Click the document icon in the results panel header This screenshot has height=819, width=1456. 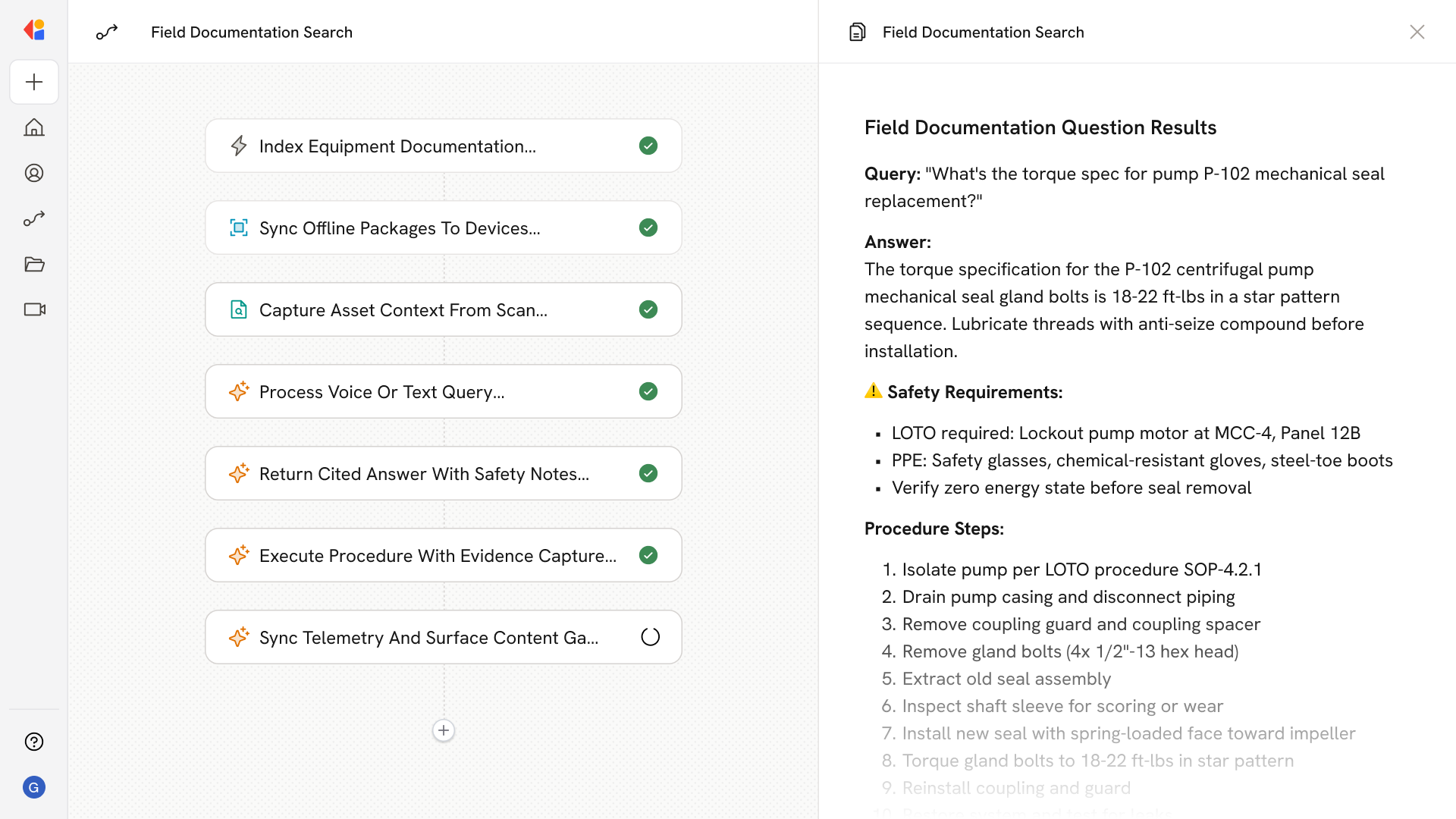[857, 32]
